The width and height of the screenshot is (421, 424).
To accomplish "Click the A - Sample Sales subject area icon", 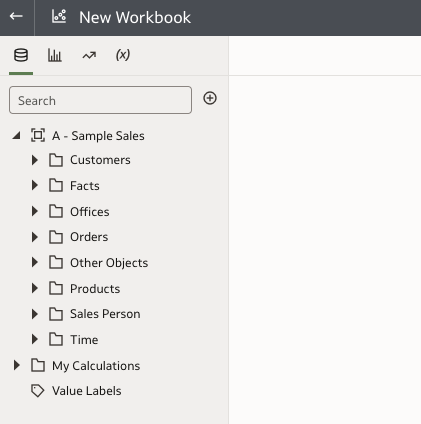I will click(x=38, y=135).
